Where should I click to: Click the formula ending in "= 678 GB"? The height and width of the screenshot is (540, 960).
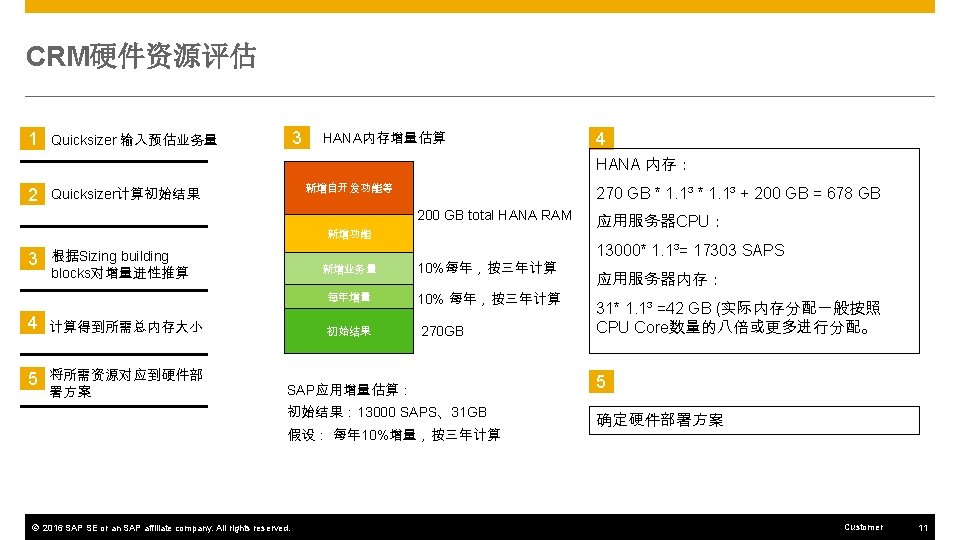point(738,193)
